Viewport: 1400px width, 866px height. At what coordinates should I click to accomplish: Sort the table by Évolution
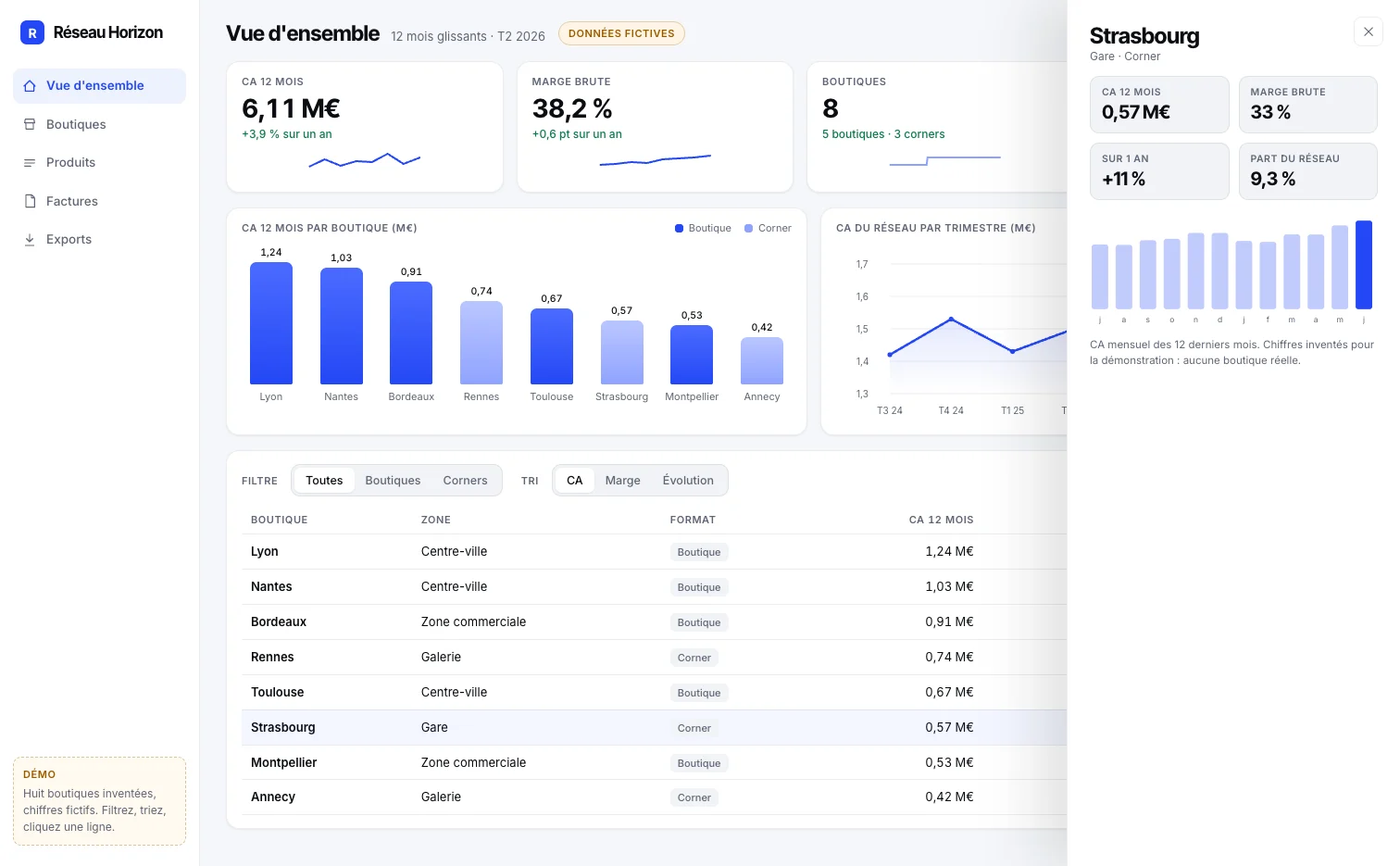coord(688,481)
